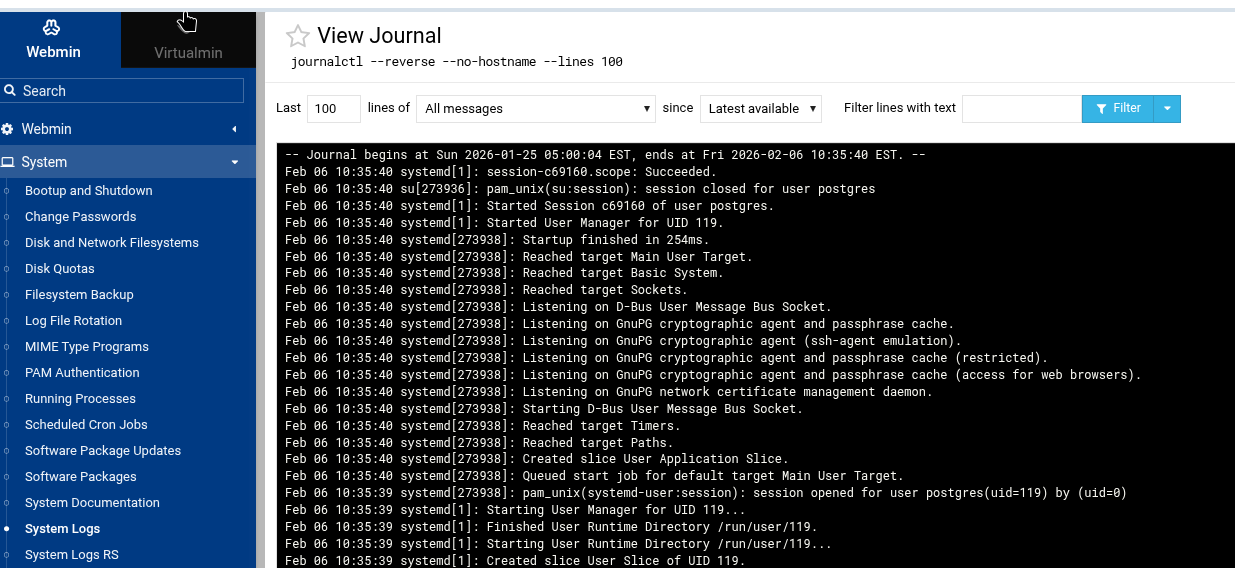Open the All messages dropdown
The height and width of the screenshot is (568, 1235).
[536, 108]
